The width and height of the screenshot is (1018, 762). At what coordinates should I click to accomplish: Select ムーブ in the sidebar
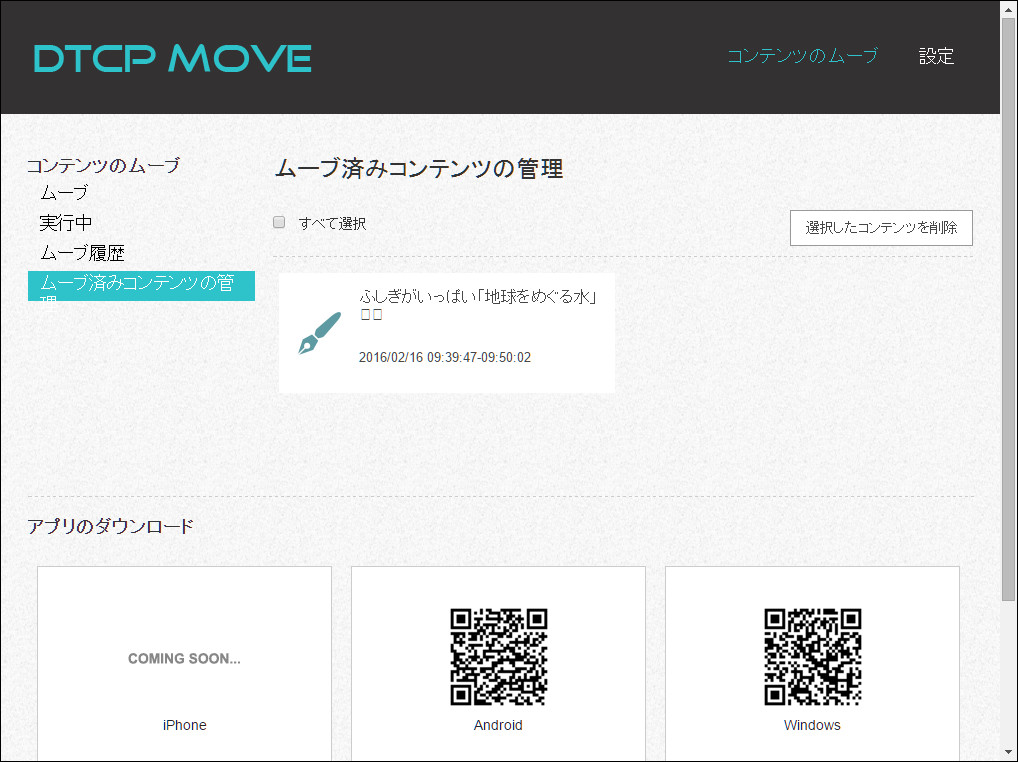pos(63,192)
